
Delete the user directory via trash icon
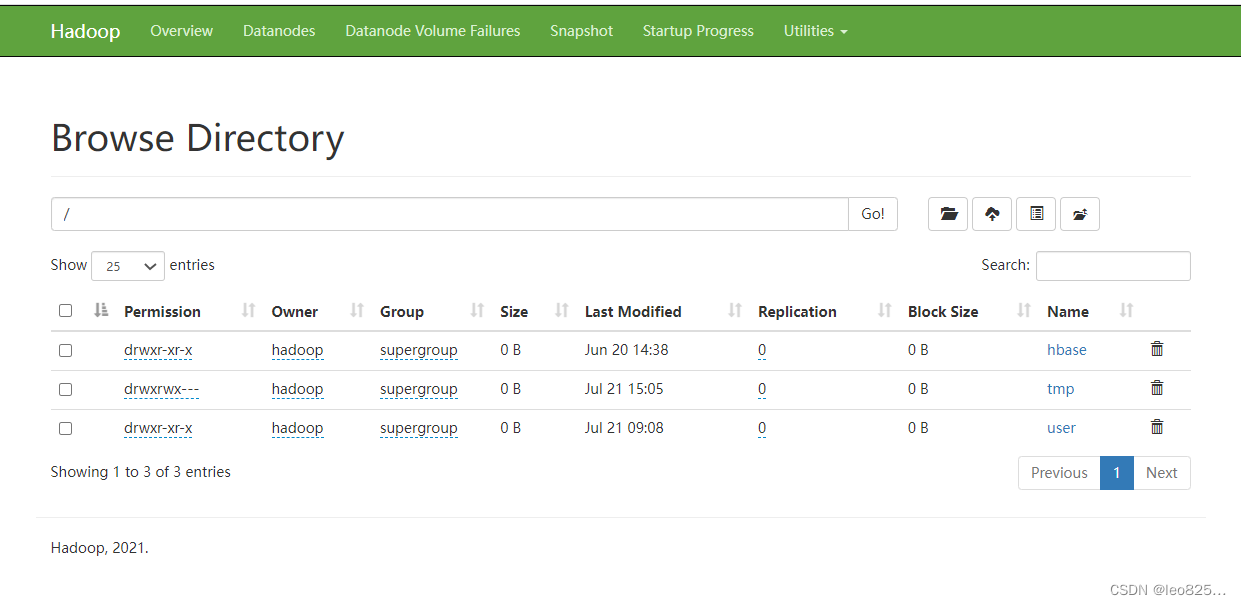(1157, 427)
